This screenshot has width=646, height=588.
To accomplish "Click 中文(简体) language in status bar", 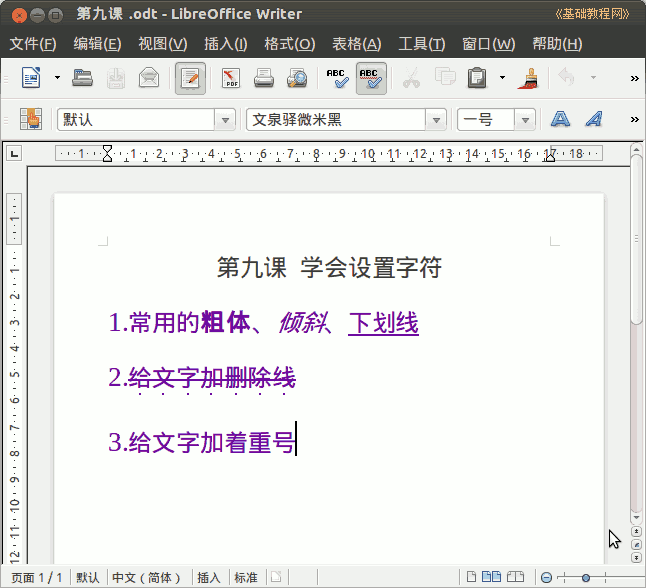I will click(146, 578).
